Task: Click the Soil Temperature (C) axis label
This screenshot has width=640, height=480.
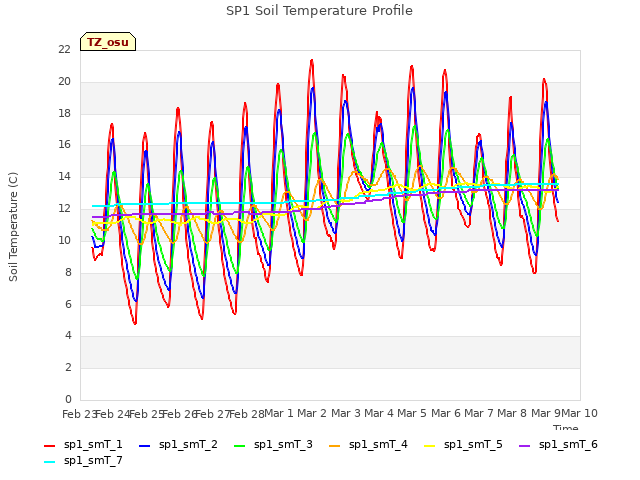Action: (x=13, y=227)
